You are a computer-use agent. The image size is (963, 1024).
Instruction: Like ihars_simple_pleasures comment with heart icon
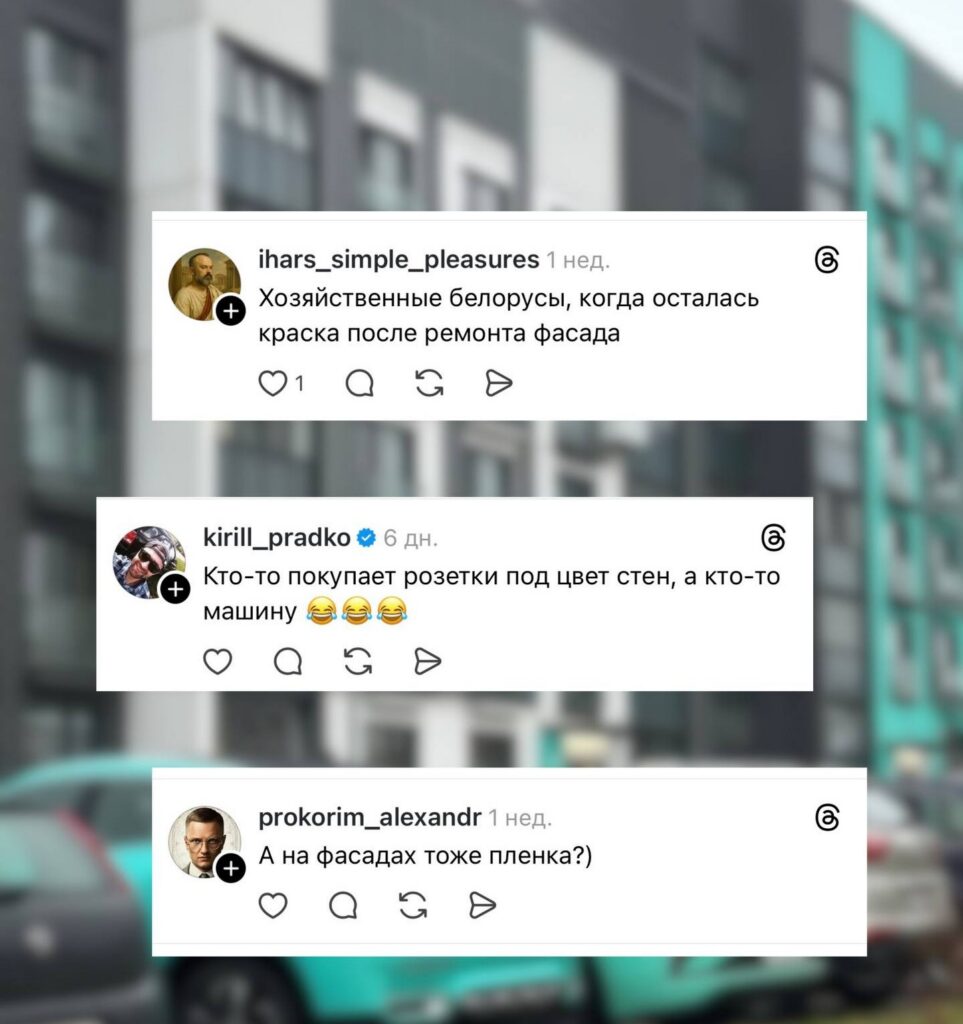pyautogui.click(x=272, y=383)
